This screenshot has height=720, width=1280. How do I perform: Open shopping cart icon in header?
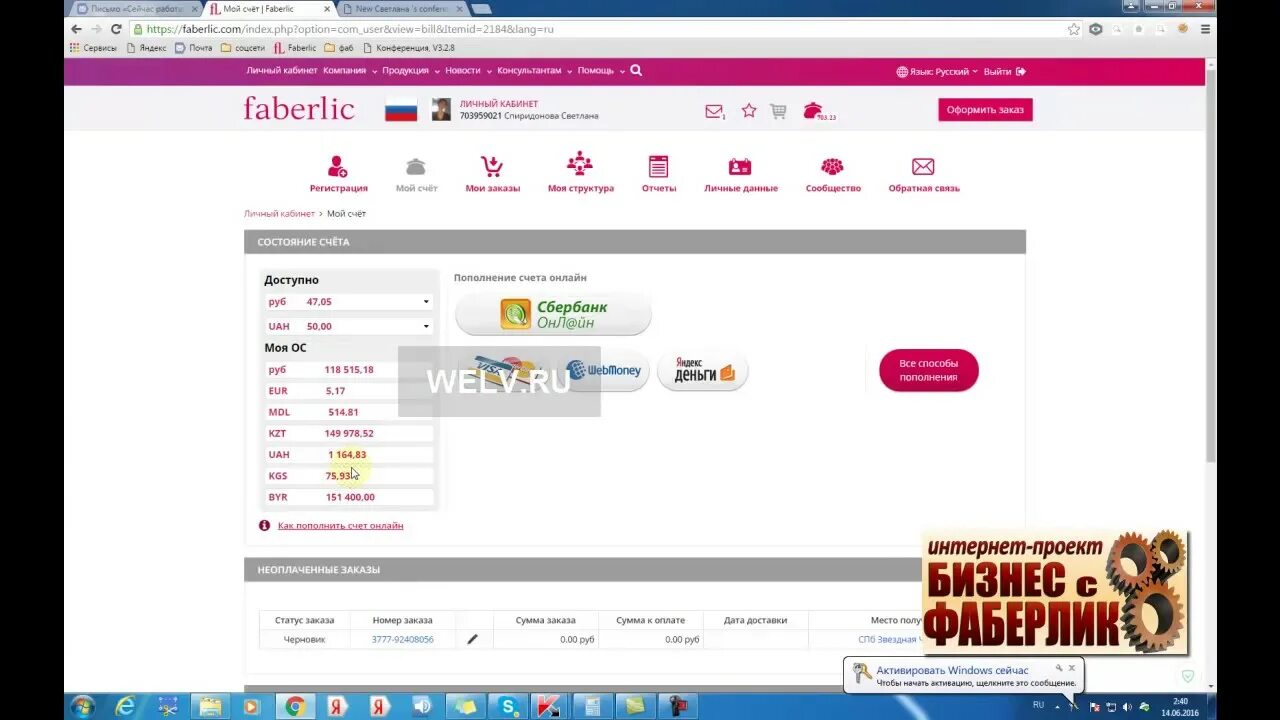(778, 111)
